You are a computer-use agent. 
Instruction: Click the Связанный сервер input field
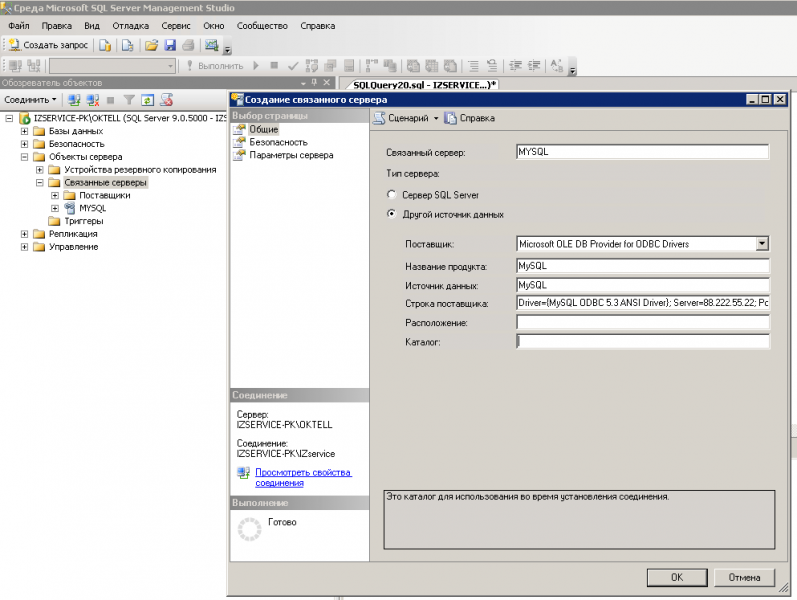click(x=642, y=152)
